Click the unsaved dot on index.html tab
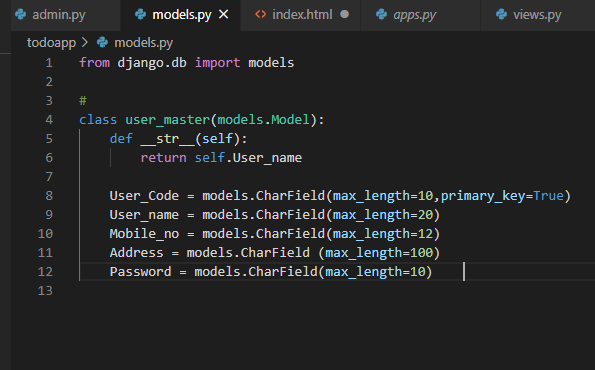The height and width of the screenshot is (370, 595). tap(345, 14)
